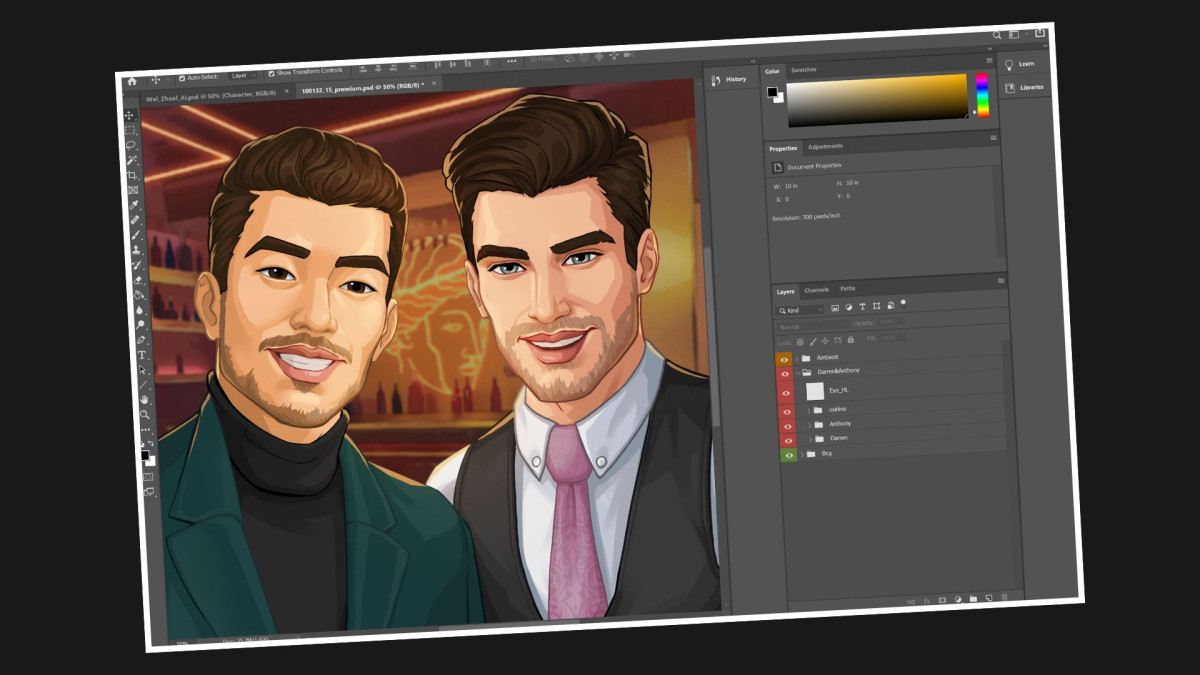This screenshot has width=1200, height=675.
Task: Select the Move tool in the toolbar
Action: point(129,116)
